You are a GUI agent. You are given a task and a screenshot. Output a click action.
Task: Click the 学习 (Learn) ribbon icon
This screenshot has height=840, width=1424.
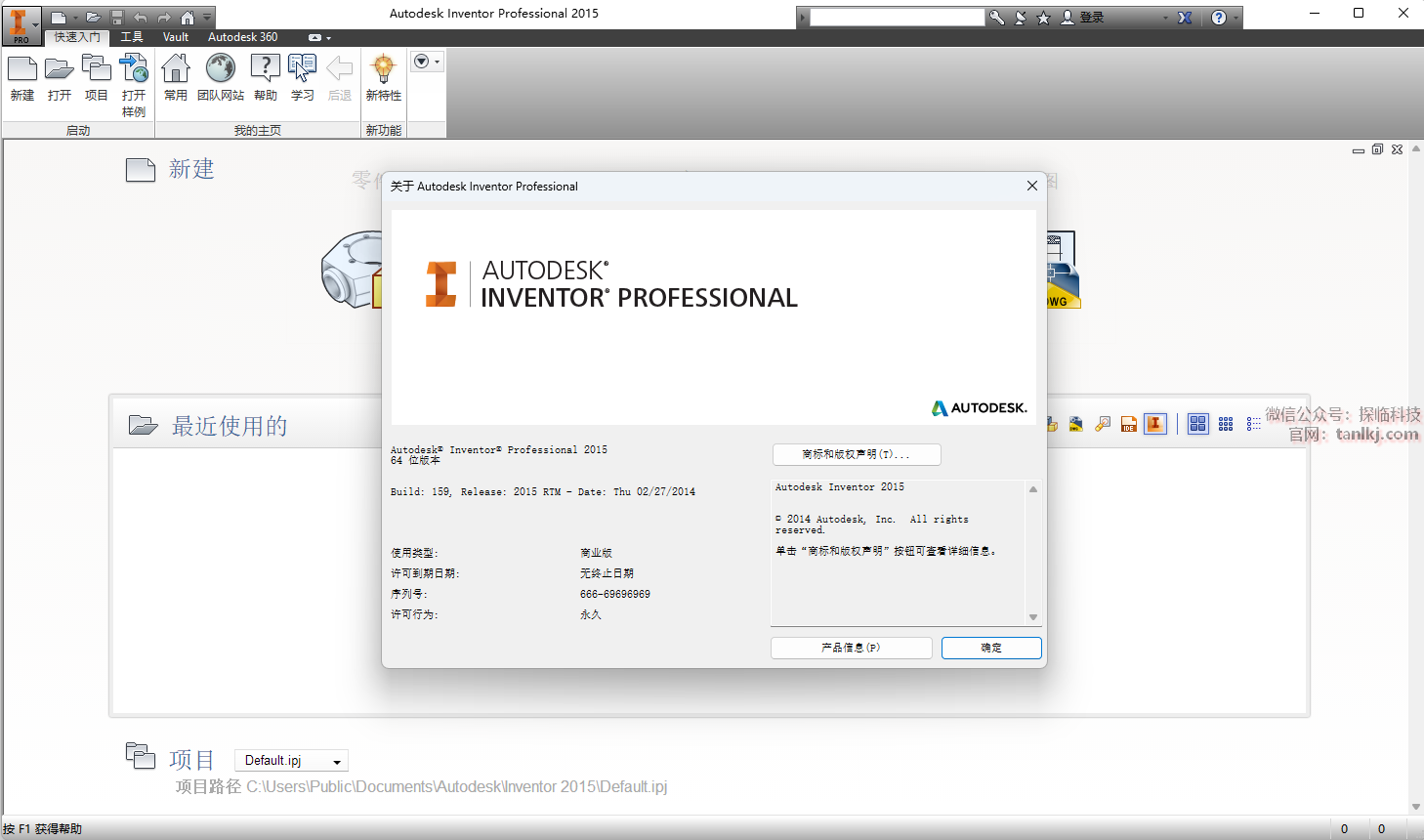(303, 77)
